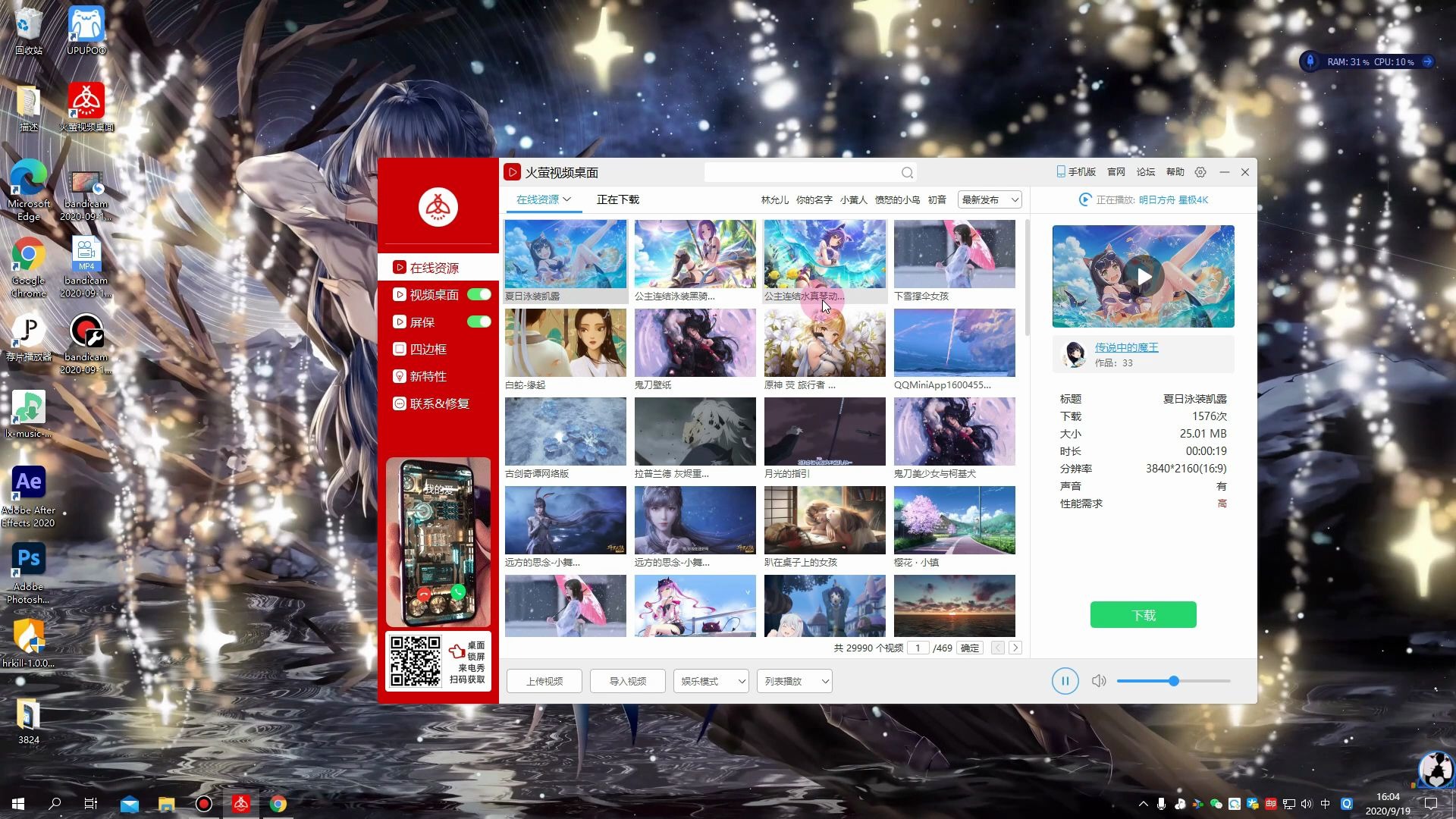1456x819 pixels.
Task: Open Google Chrome desktop icon
Action: click(28, 267)
